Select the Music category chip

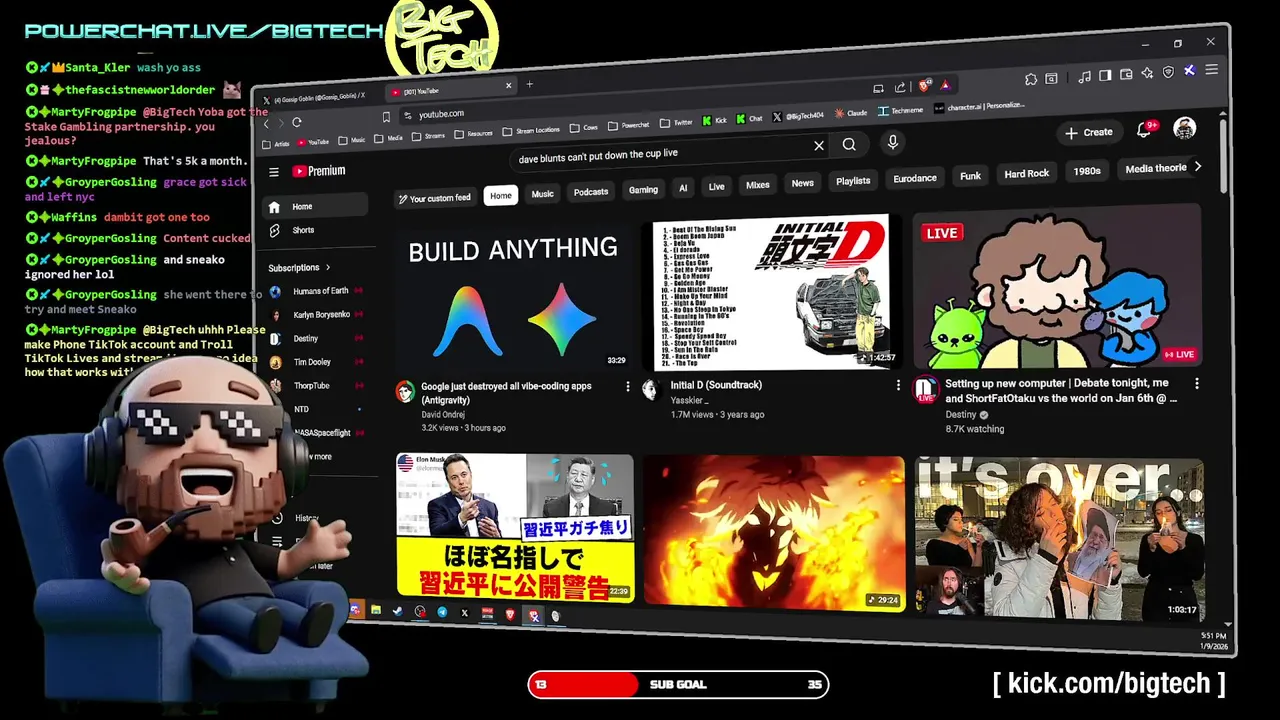542,194
